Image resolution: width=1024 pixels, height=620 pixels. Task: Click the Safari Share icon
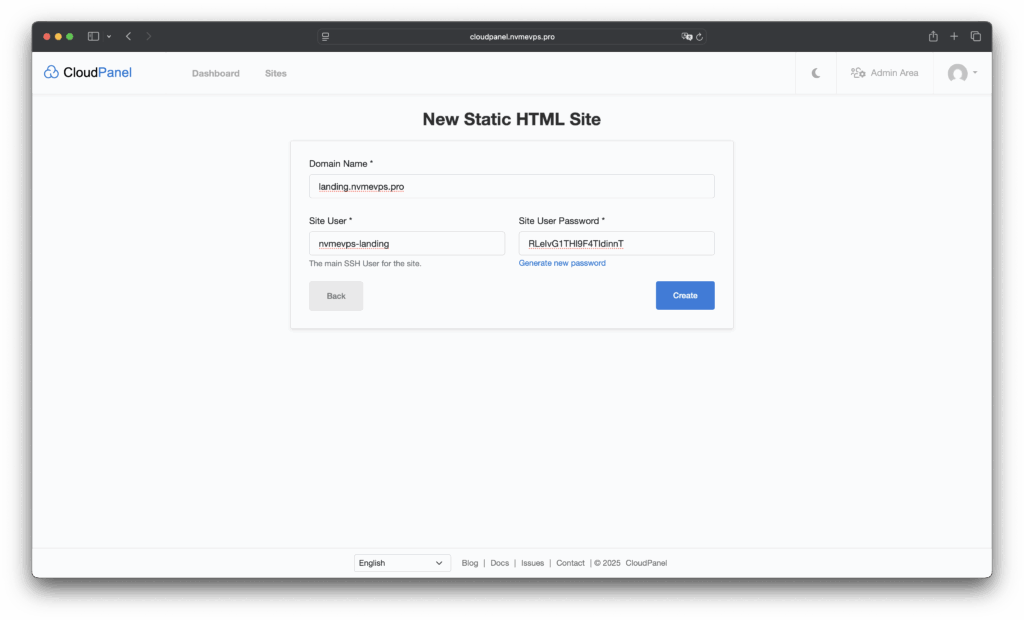(x=933, y=36)
